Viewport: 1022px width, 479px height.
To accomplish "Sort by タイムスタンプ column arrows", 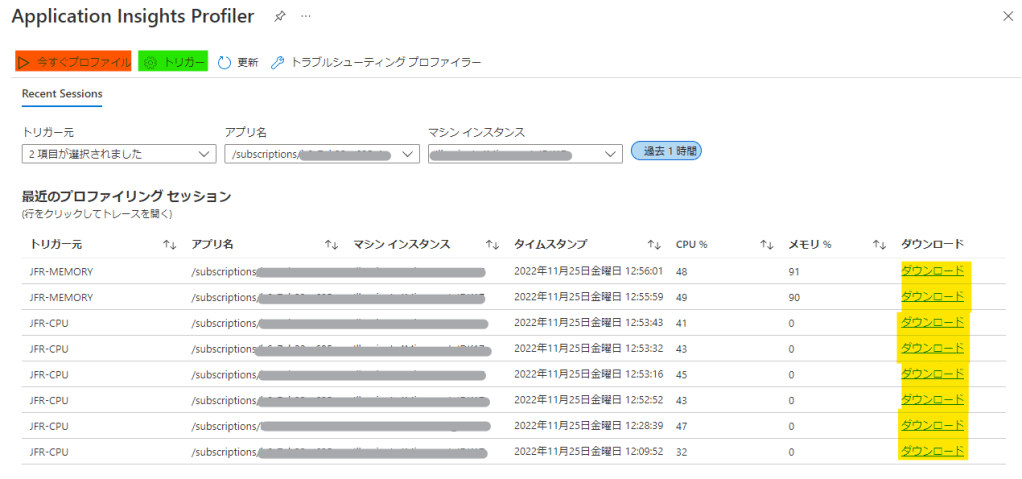I will click(x=654, y=245).
